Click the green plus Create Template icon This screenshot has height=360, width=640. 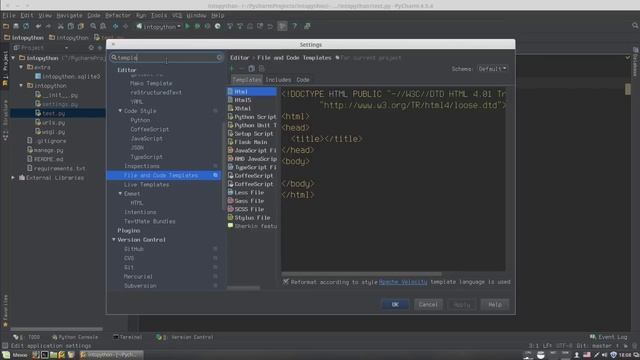click(232, 69)
